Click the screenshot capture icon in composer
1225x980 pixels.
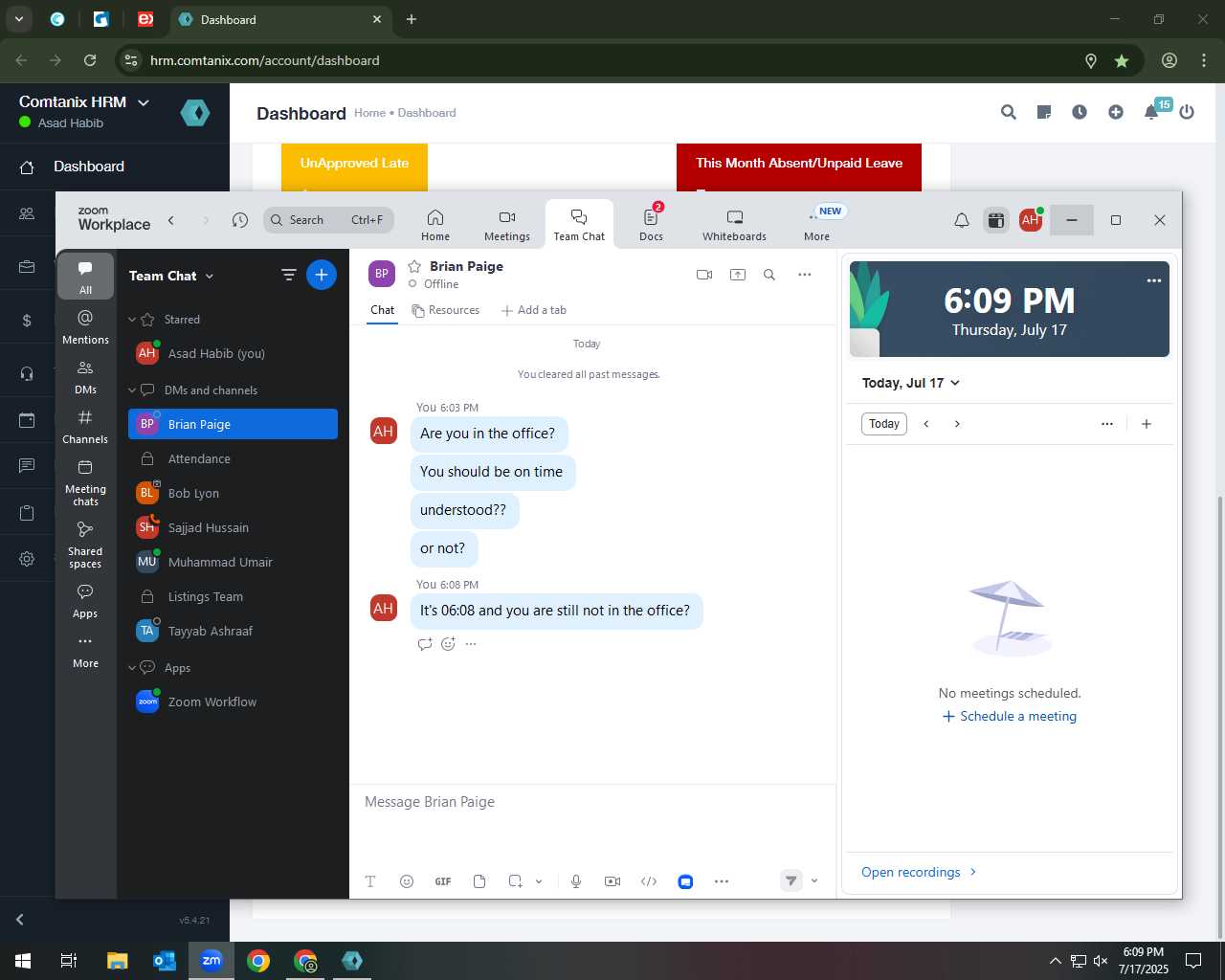click(x=515, y=881)
